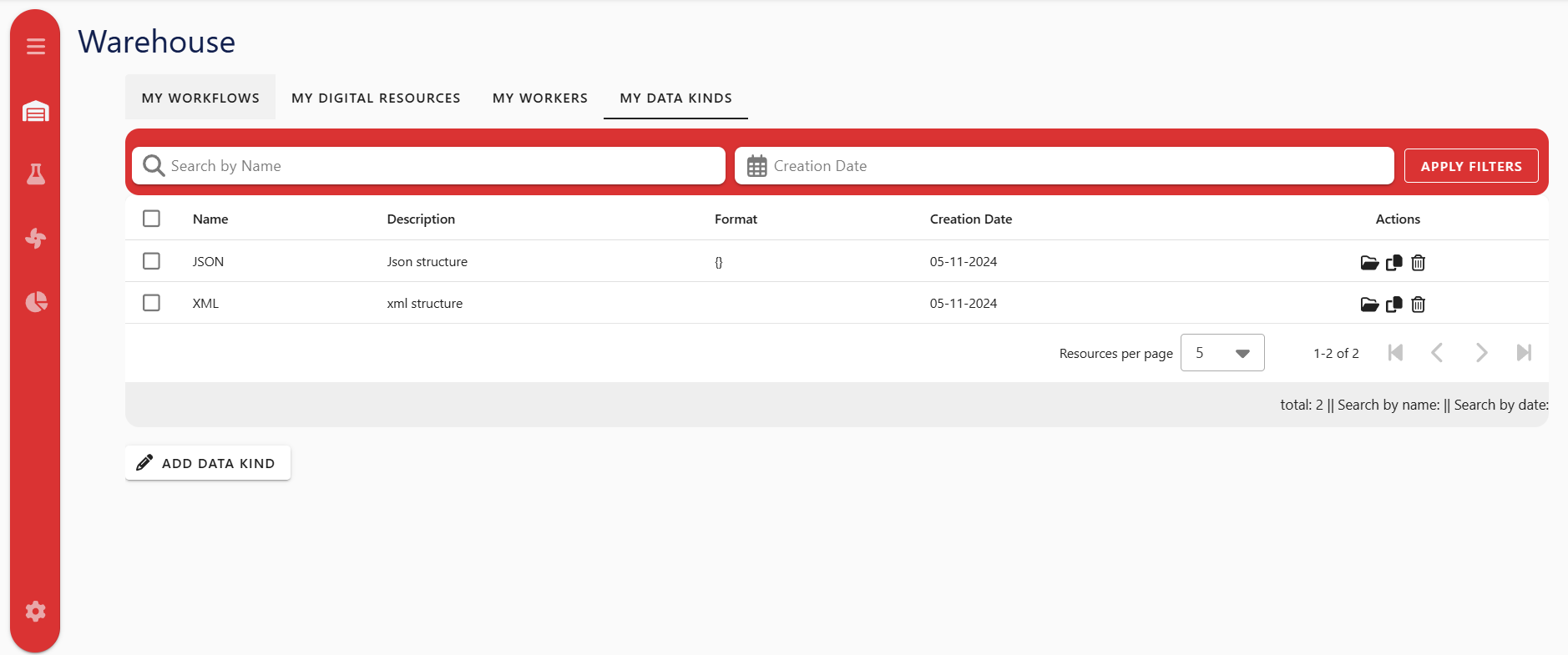Screen dimensions: 1568x655
Task: Click the warehouse icon in sidebar
Action: 35,111
